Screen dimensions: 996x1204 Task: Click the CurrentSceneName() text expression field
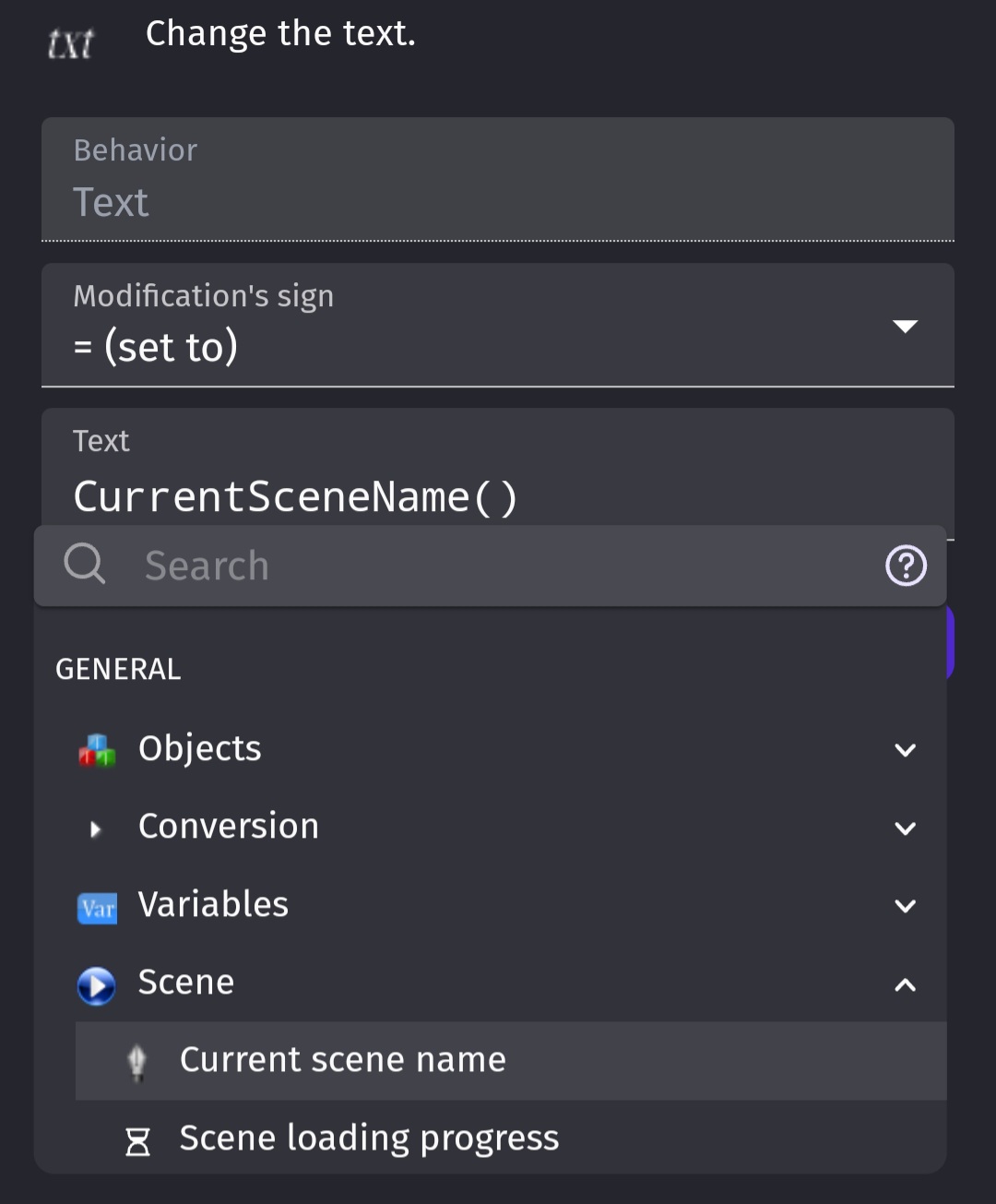pyautogui.click(x=498, y=473)
